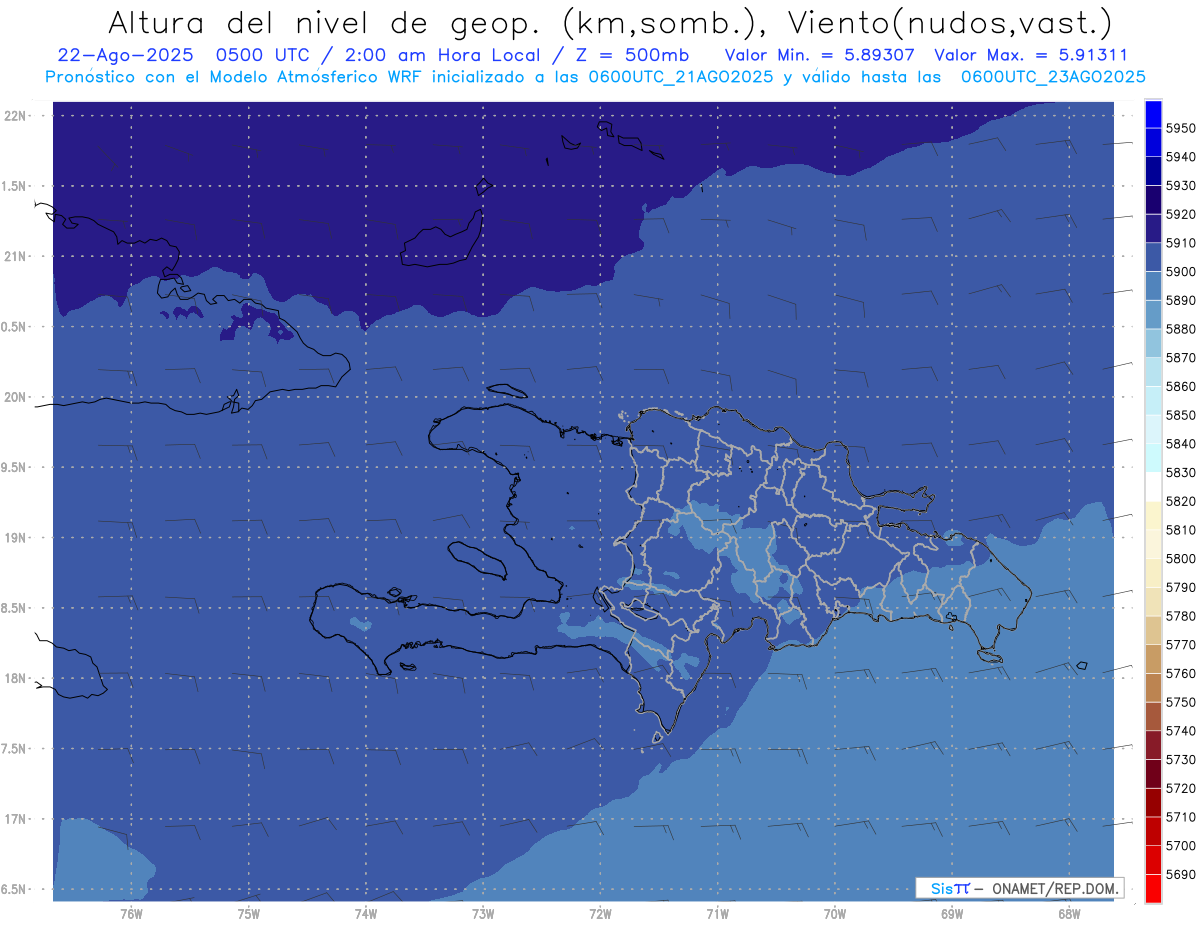Select color bar segment between 5910 and 5920
This screenshot has width=1200, height=927.
(1153, 229)
